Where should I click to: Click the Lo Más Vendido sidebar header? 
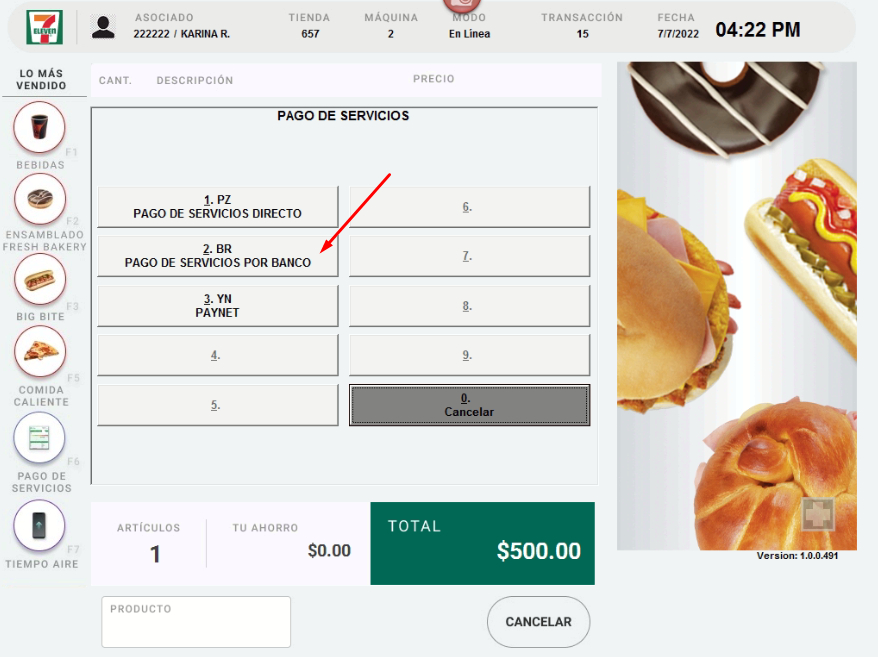coord(41,80)
